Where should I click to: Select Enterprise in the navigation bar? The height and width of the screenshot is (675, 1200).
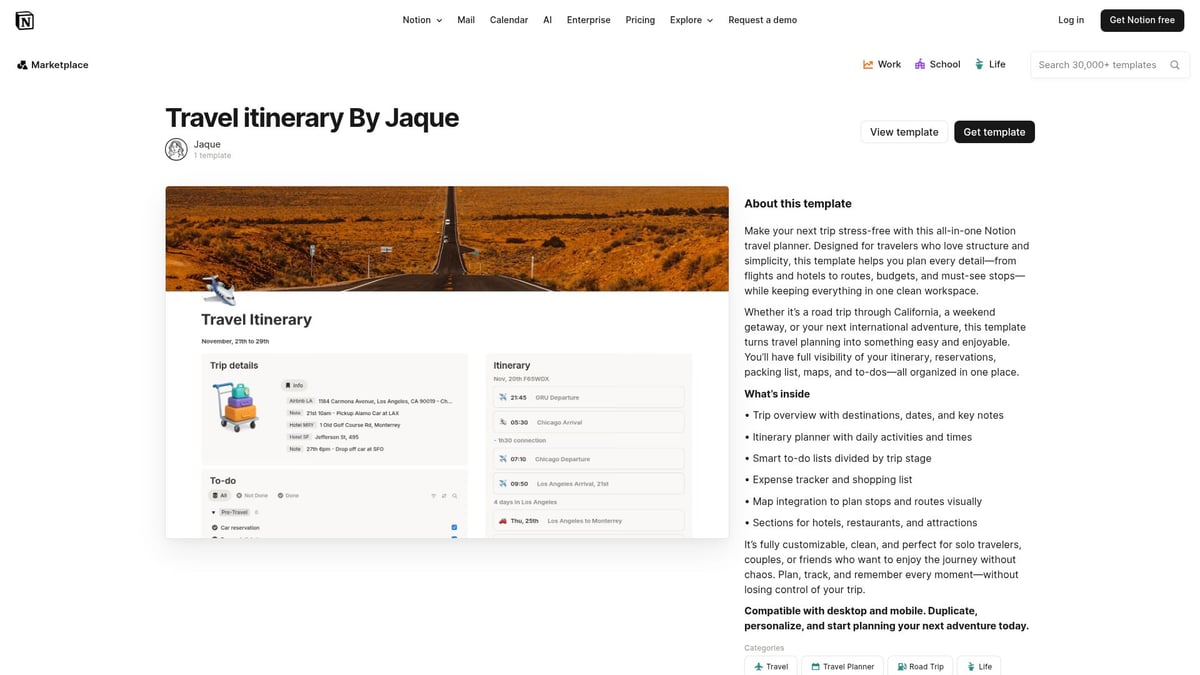point(588,19)
